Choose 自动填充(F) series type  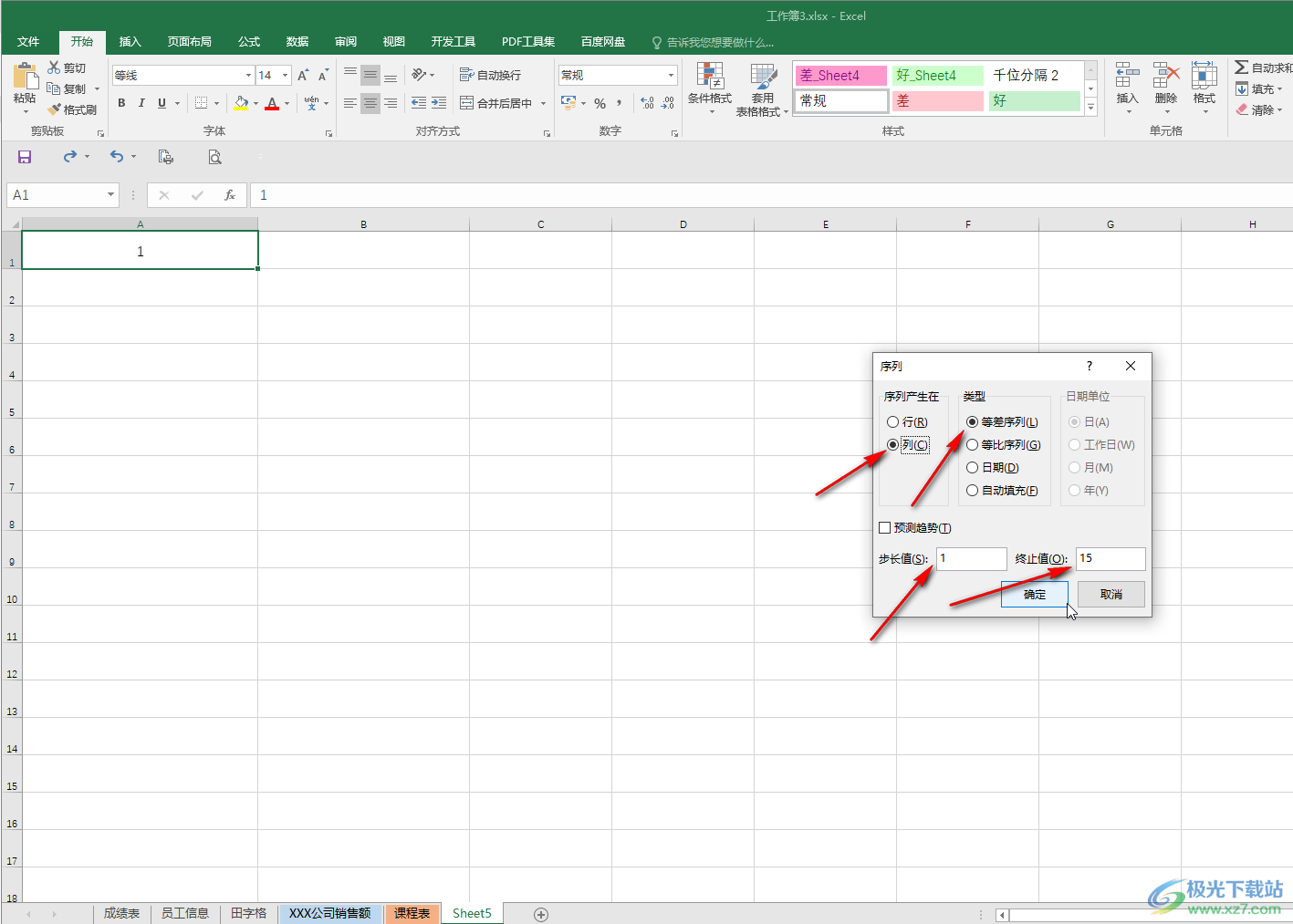(x=1002, y=490)
